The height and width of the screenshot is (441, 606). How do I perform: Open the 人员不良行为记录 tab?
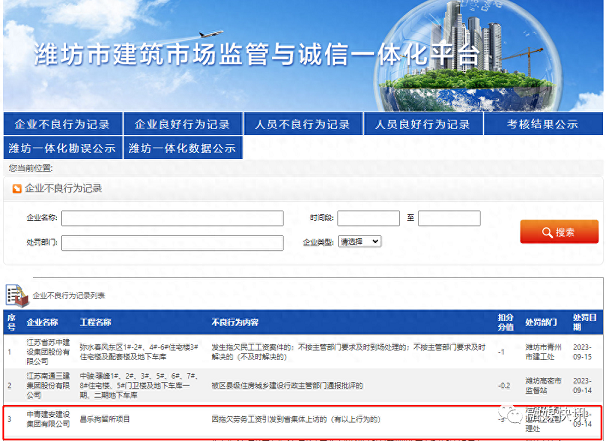click(x=303, y=124)
